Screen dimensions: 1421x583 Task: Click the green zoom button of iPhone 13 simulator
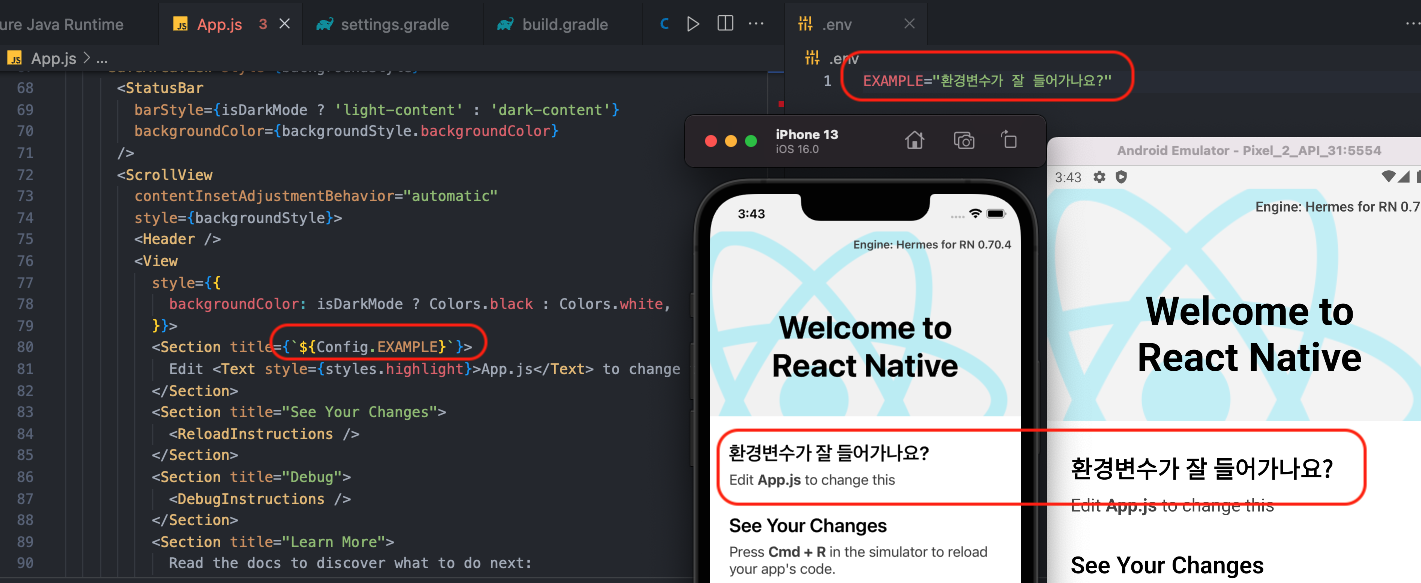(751, 141)
